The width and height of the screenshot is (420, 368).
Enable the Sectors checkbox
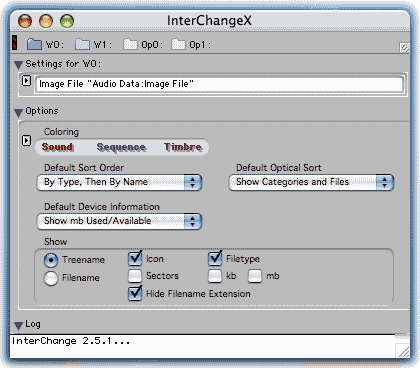tap(135, 276)
